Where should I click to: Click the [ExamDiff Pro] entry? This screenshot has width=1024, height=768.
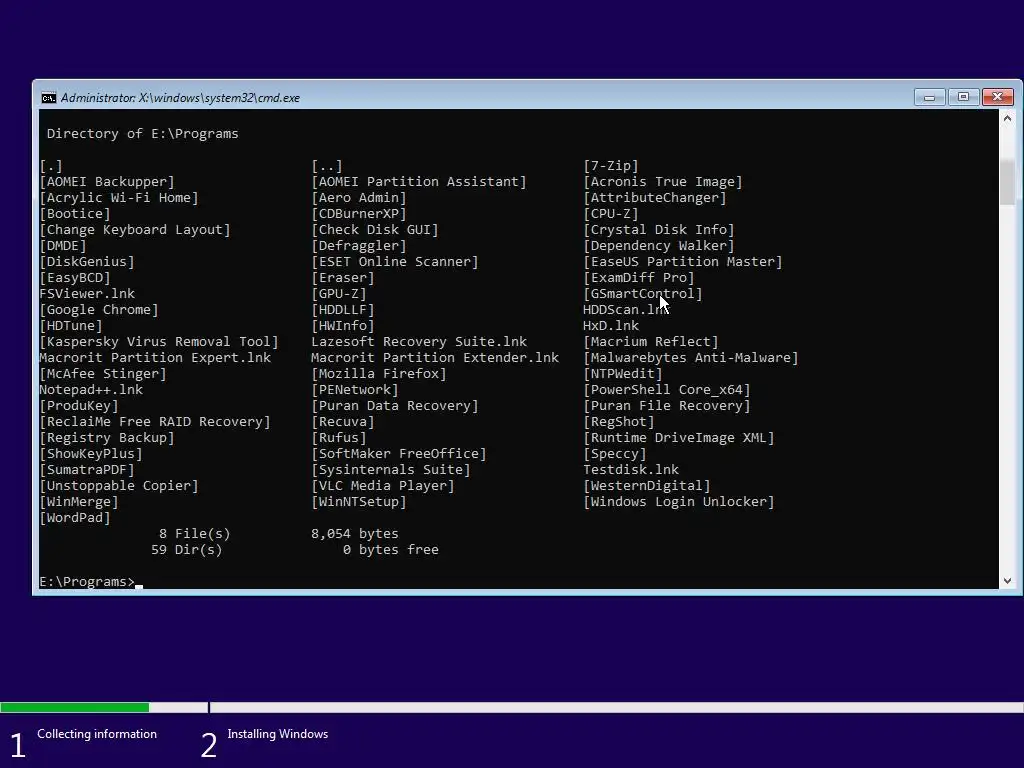[x=639, y=278]
